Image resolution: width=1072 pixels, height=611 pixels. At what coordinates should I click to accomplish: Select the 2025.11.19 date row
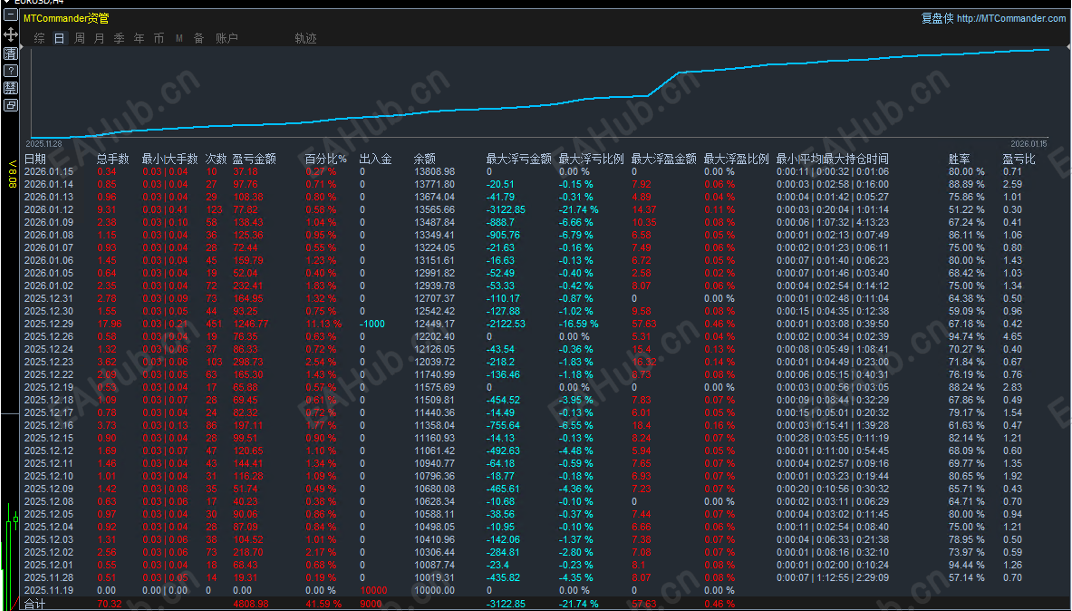(x=49, y=590)
